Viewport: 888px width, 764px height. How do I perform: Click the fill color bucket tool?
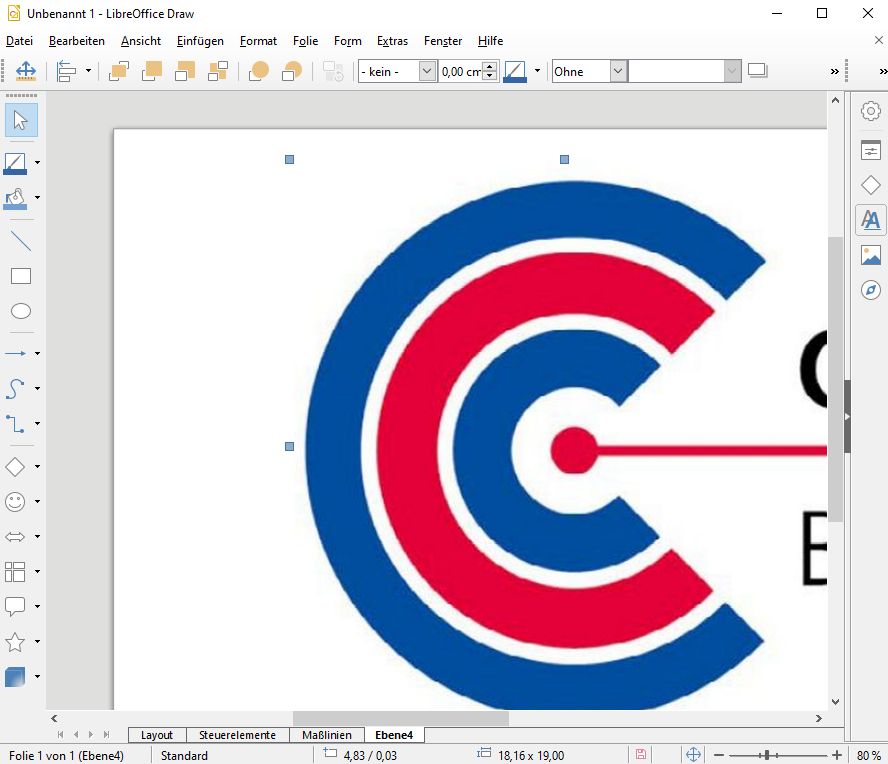[15, 198]
